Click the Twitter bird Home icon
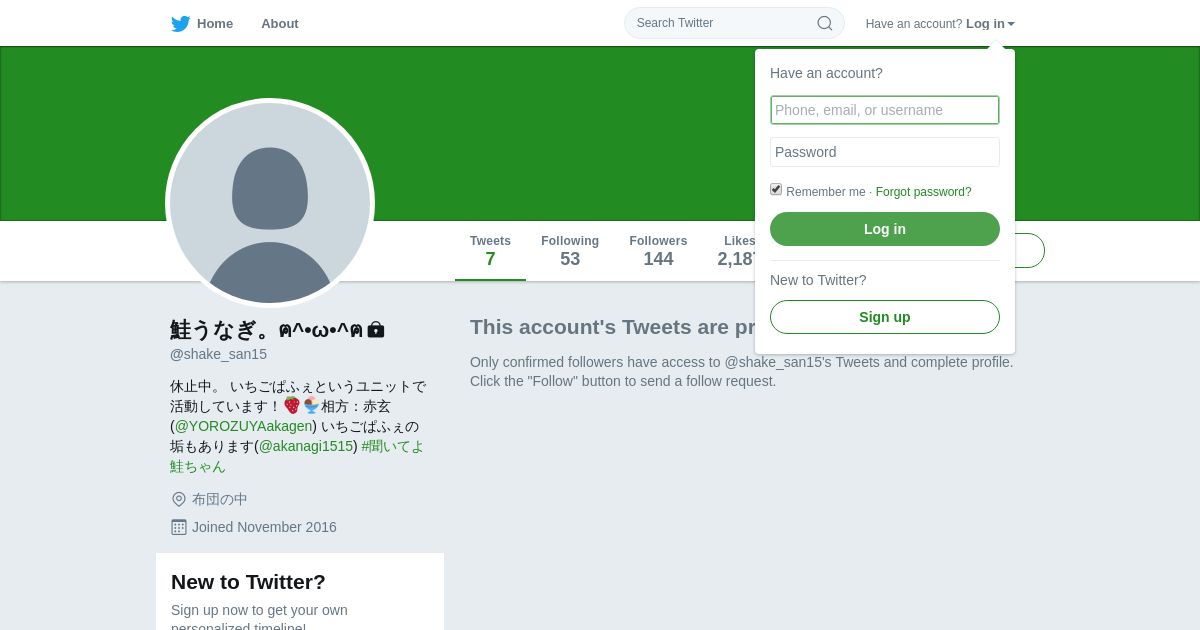Viewport: 1200px width, 630px height. click(x=181, y=24)
